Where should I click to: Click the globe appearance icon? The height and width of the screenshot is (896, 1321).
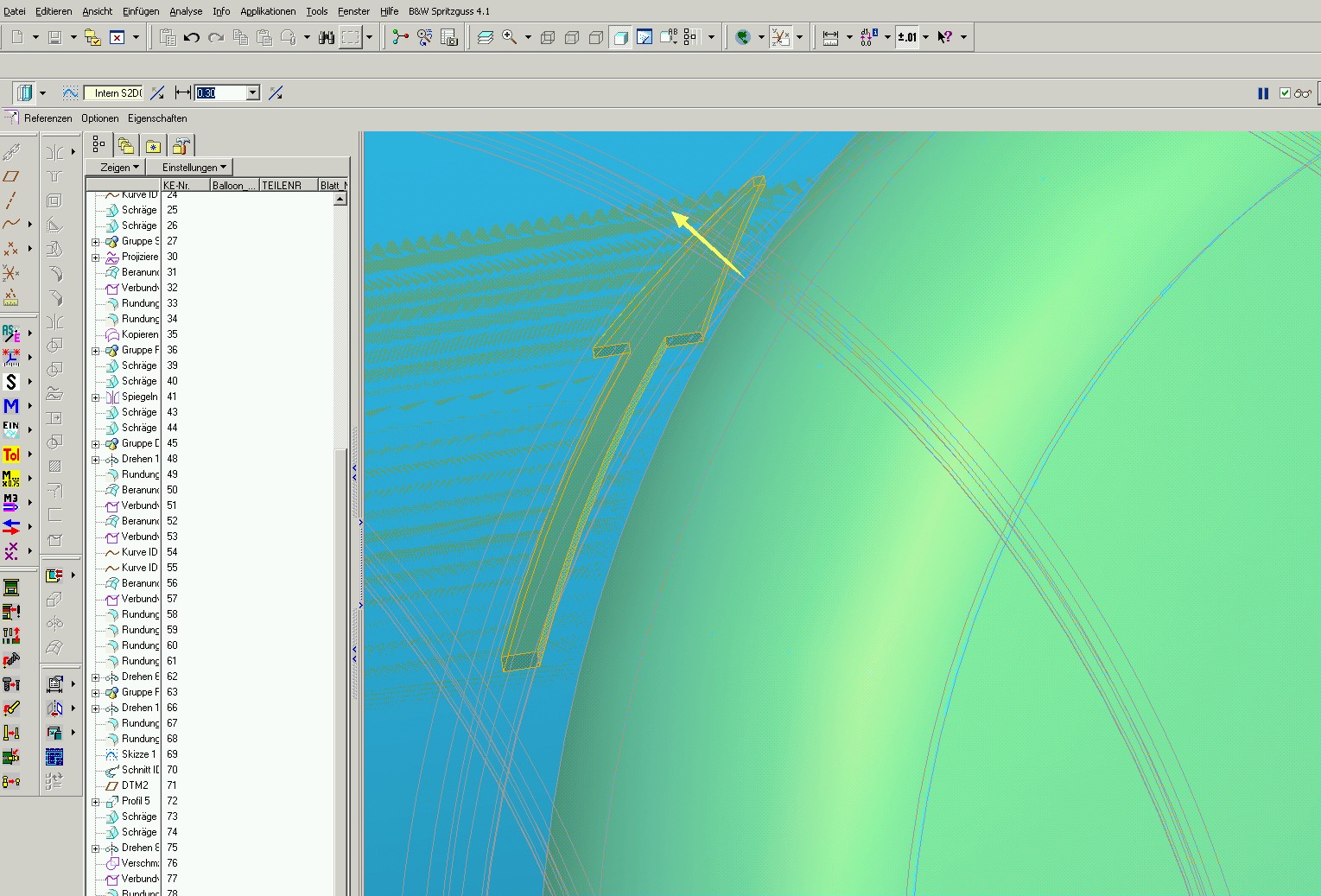pos(743,37)
